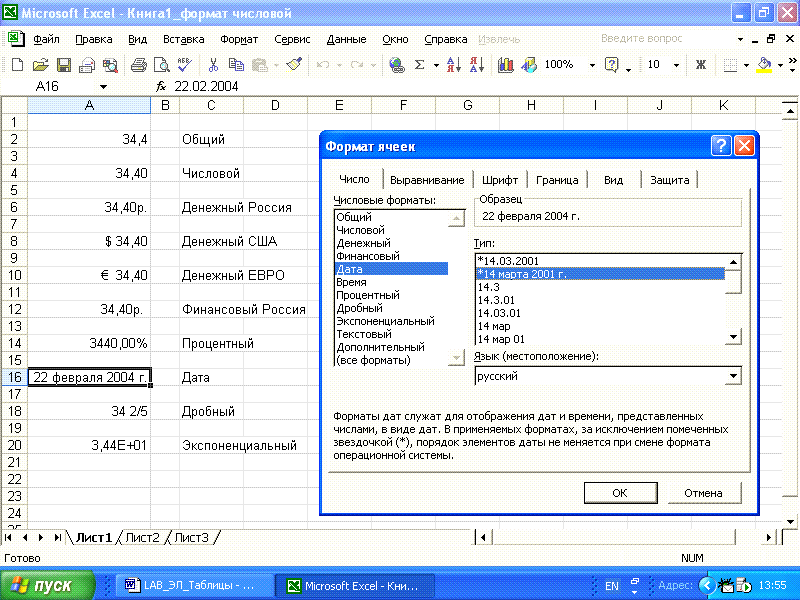Open Print Preview icon

(x=162, y=65)
